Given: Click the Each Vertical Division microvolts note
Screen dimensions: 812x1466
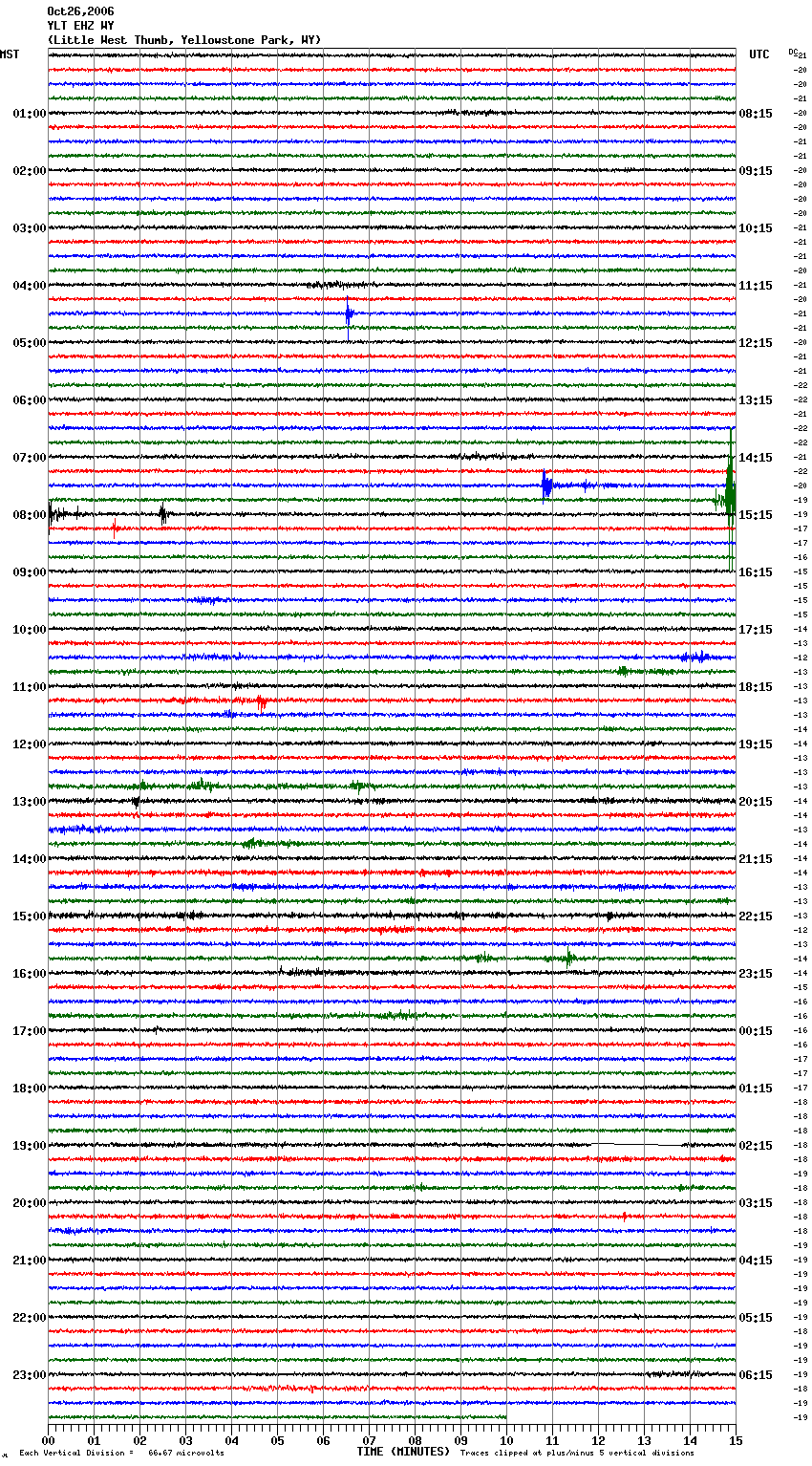Looking at the screenshot, I should 122,1453.
